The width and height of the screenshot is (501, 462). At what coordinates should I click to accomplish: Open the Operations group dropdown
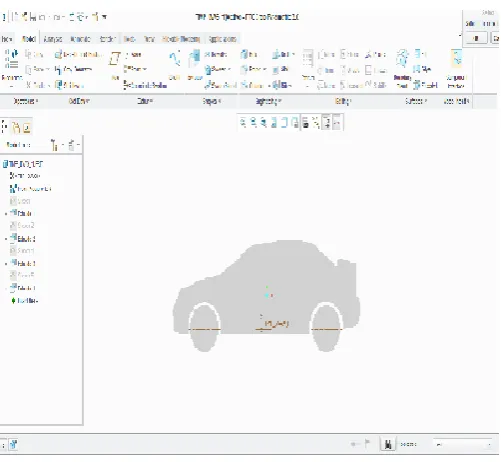(x=26, y=101)
